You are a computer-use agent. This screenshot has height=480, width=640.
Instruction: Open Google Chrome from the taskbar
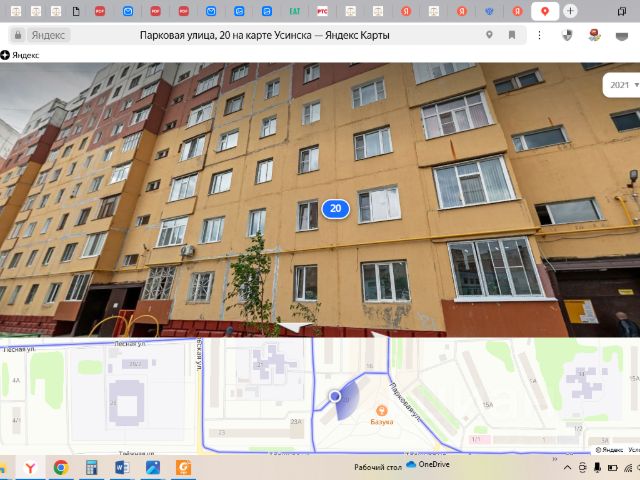tap(61, 468)
